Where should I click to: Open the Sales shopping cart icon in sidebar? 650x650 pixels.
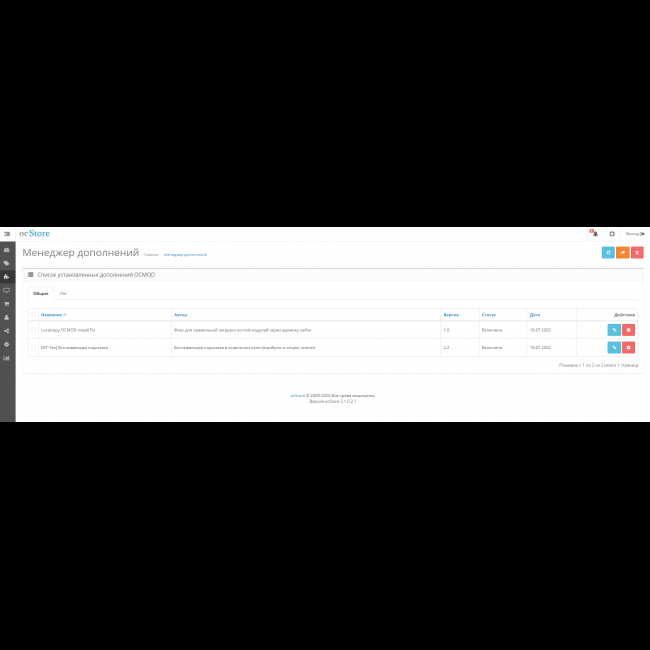(x=7, y=304)
